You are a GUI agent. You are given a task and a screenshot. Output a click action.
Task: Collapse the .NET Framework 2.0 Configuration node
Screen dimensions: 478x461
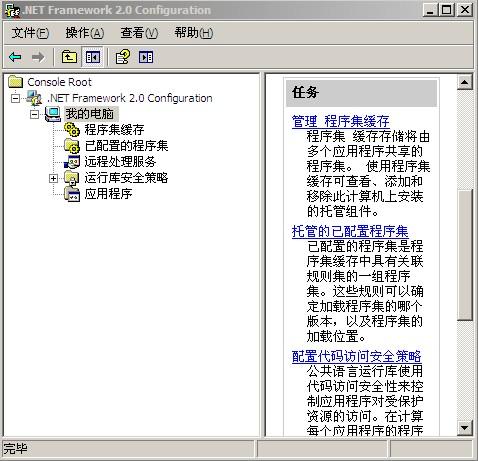point(15,98)
